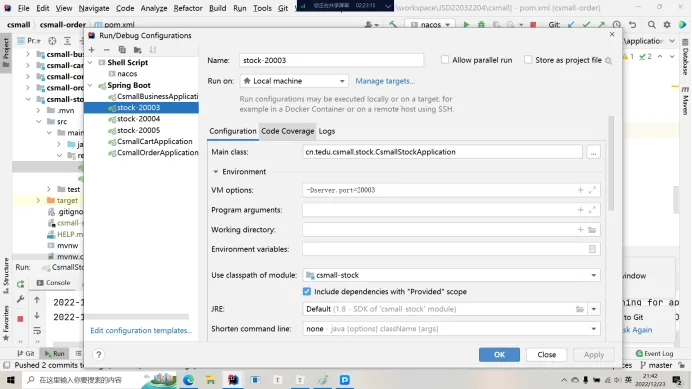Screen dimensions: 692x389
Task: Select the nacos shell script configuration
Action: pos(127,74)
